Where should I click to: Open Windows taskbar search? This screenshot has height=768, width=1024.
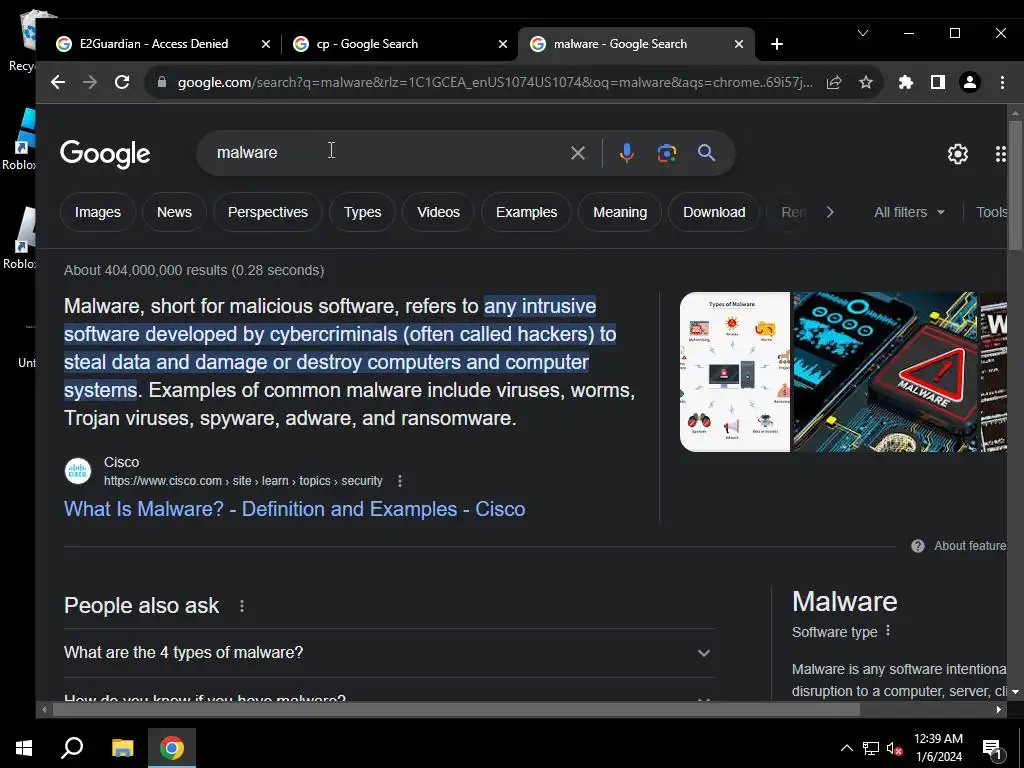[x=72, y=747]
